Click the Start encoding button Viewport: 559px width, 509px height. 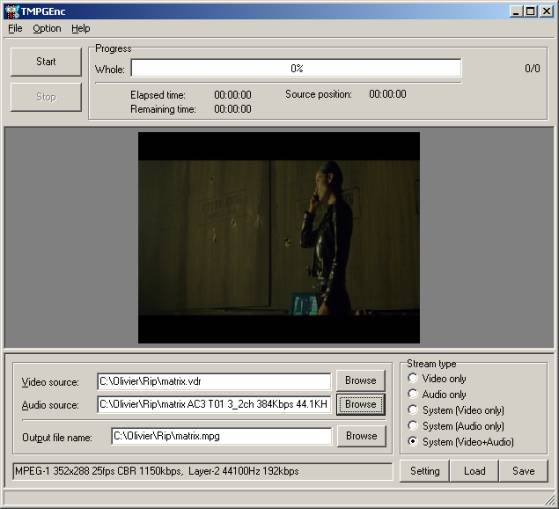tap(46, 62)
